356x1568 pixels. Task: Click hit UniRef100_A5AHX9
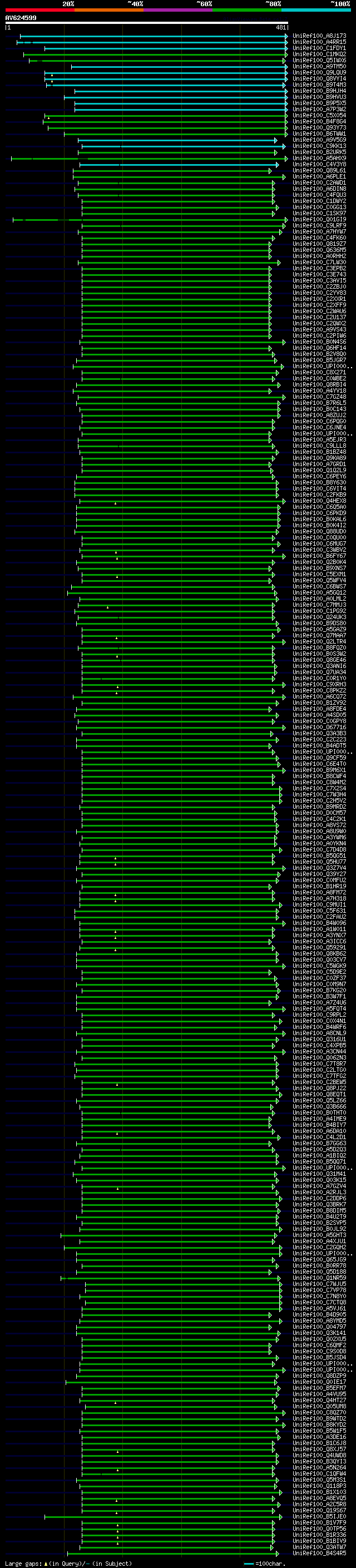(x=319, y=159)
